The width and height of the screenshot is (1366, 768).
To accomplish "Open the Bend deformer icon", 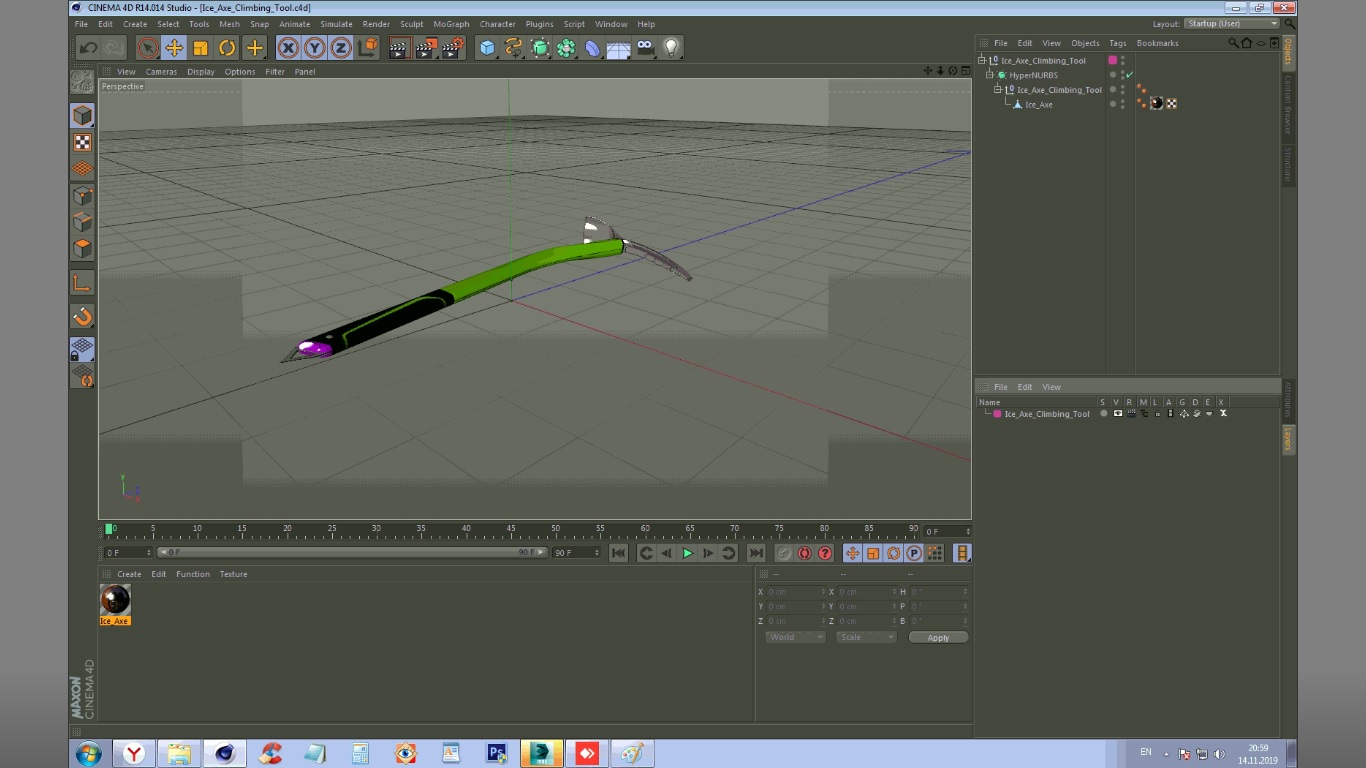I will click(593, 47).
